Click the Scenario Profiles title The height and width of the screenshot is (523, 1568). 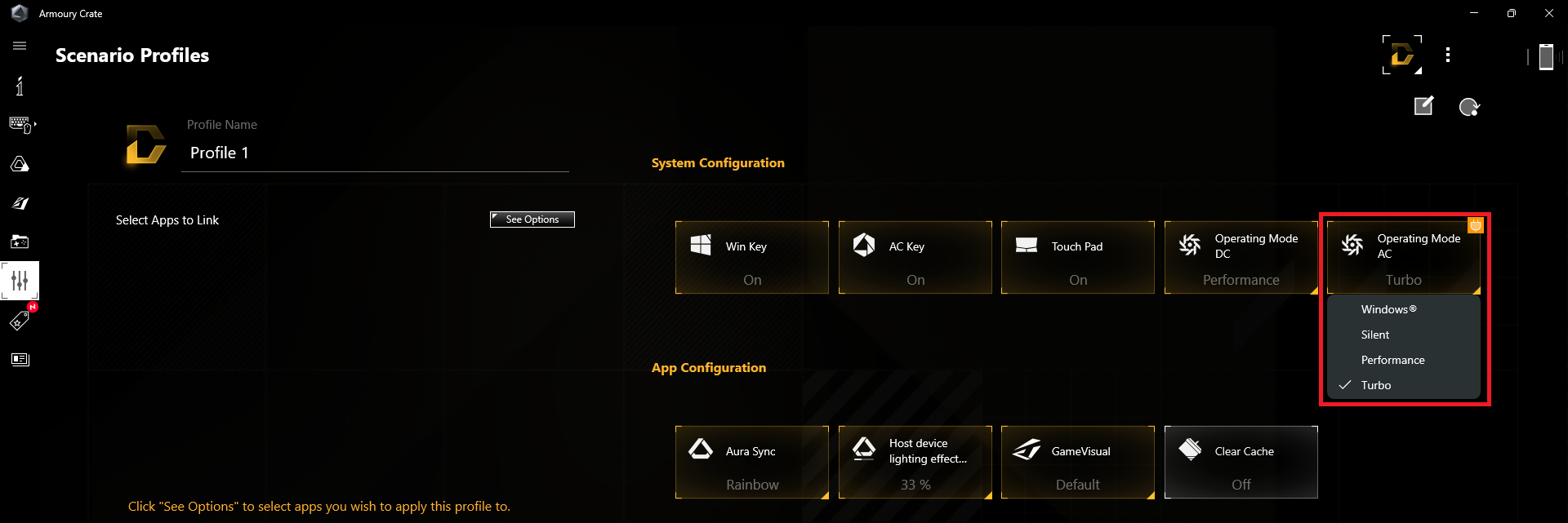(x=132, y=55)
